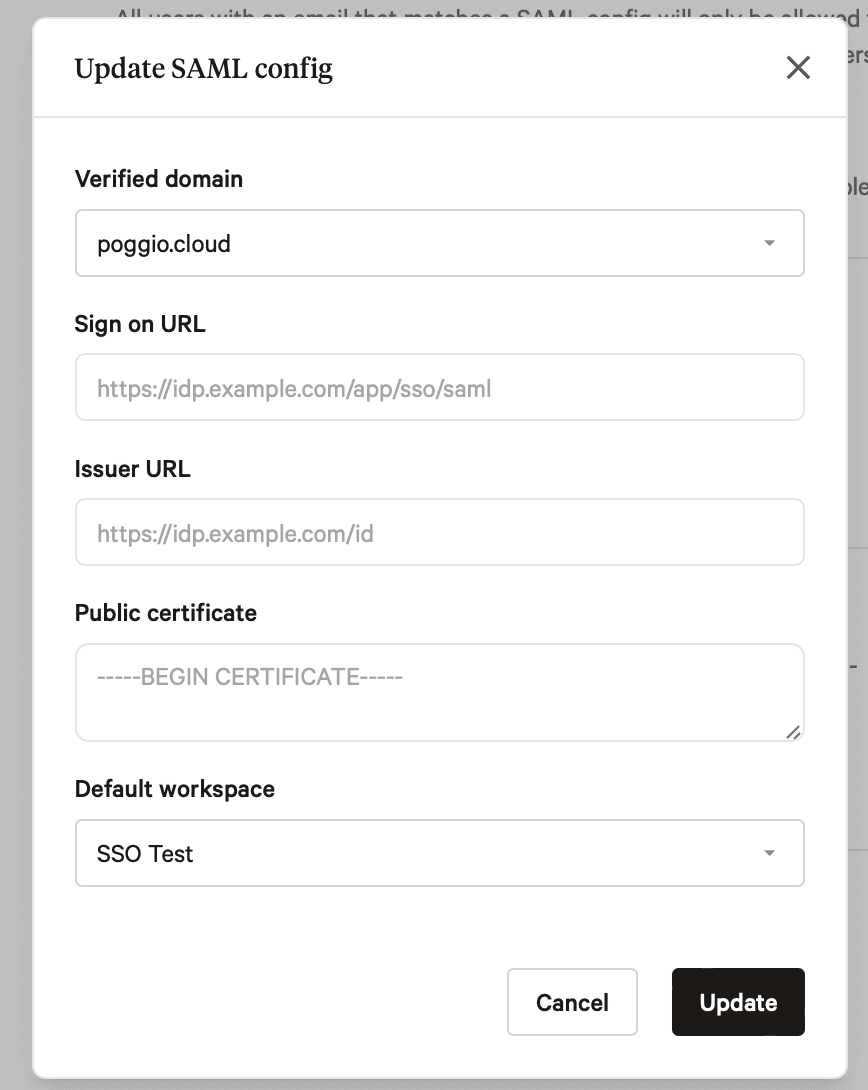Click the Public certificate text area
The width and height of the screenshot is (868, 1090).
(439, 690)
